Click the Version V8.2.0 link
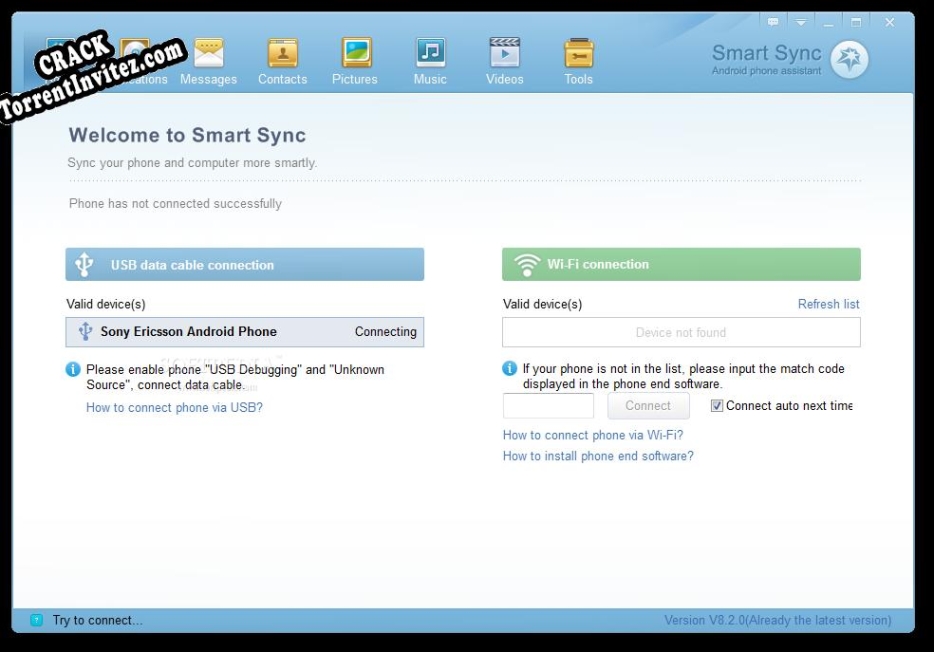Screen dimensions: 934x652 click(x=777, y=619)
